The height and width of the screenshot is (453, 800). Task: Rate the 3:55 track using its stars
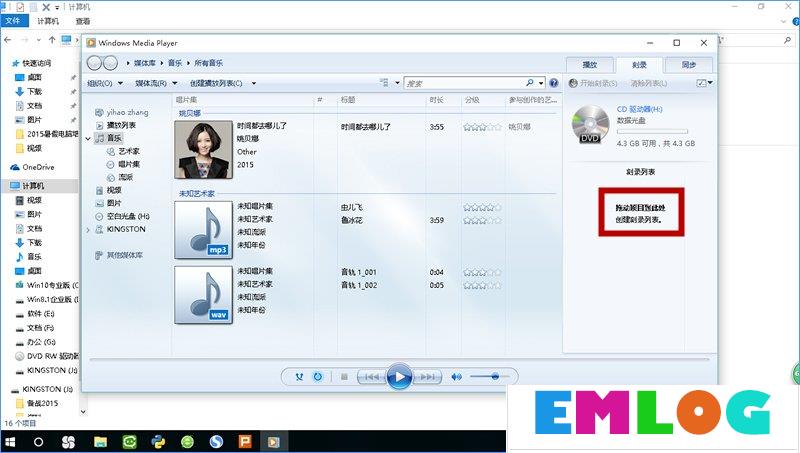coord(482,127)
